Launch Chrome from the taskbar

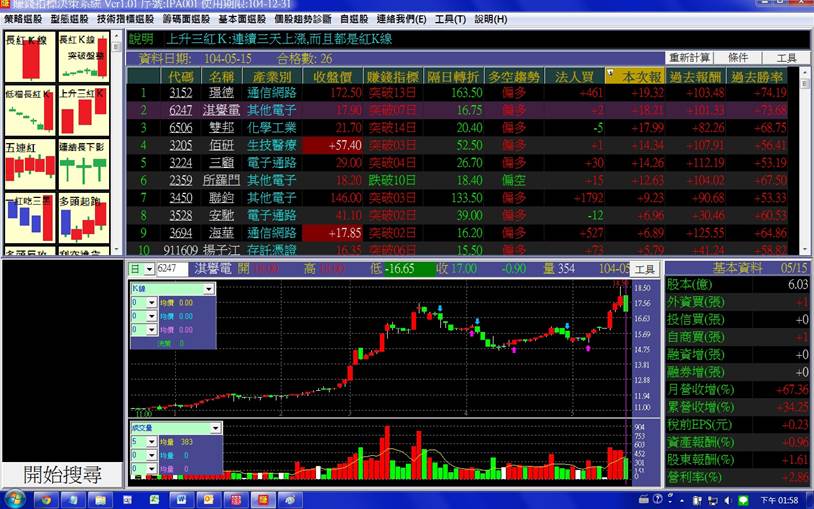[x=46, y=500]
